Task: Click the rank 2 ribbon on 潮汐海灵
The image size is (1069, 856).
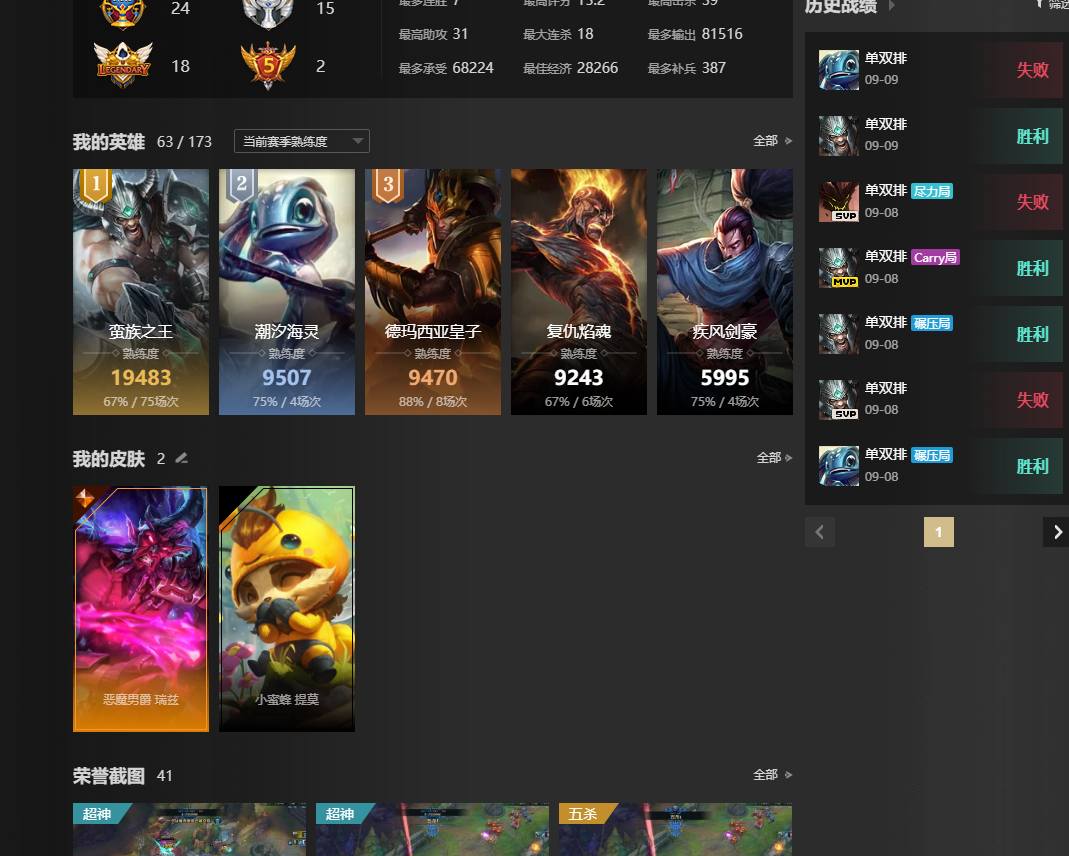Action: click(x=241, y=185)
